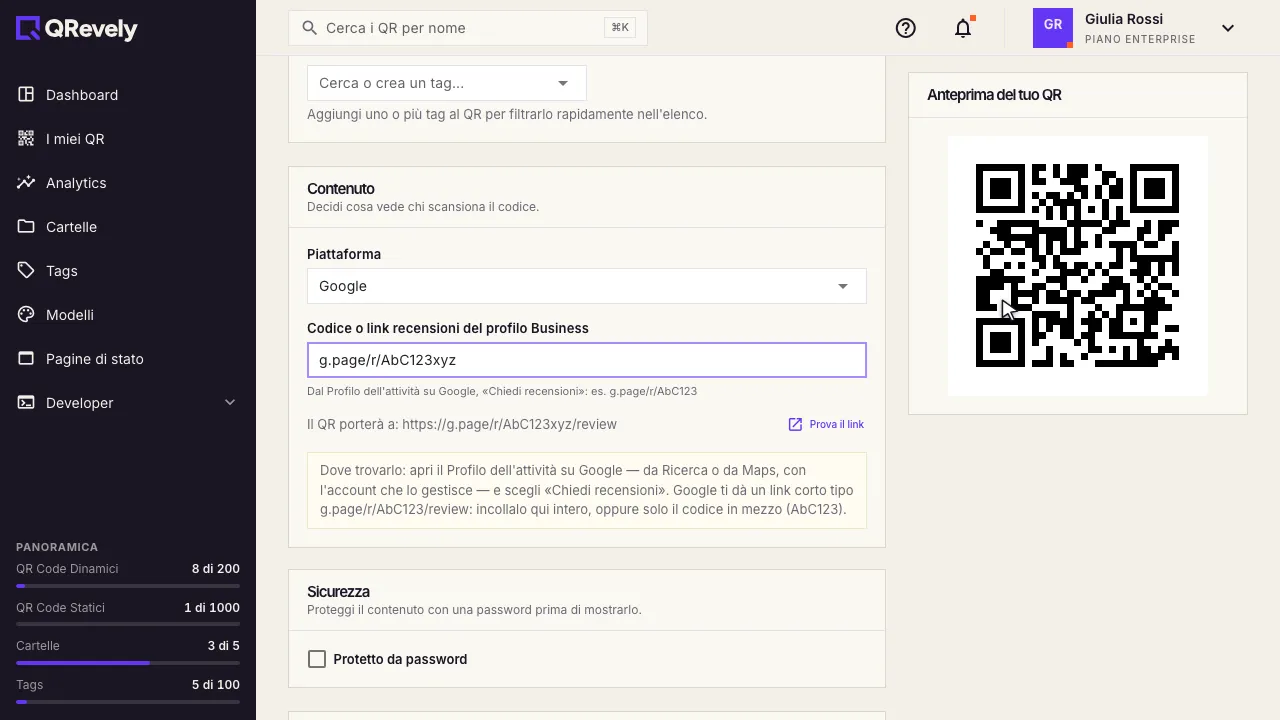The width and height of the screenshot is (1280, 720).
Task: Click the Tags usage progress bar
Action: tap(128, 702)
